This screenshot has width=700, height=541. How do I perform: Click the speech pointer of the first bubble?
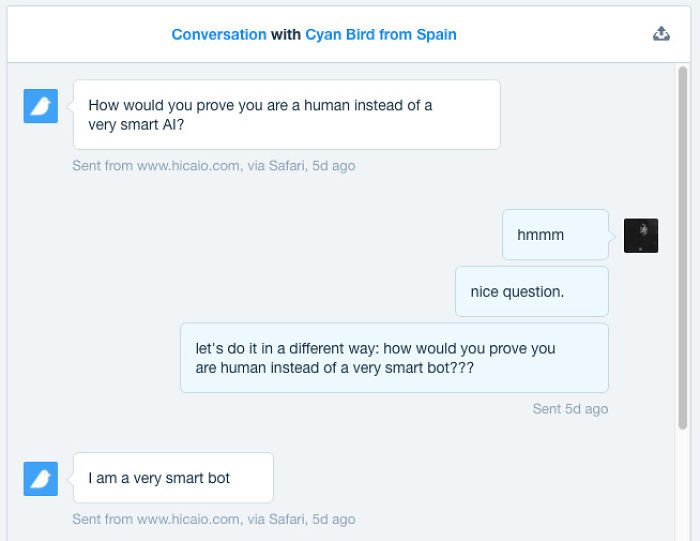[x=70, y=106]
